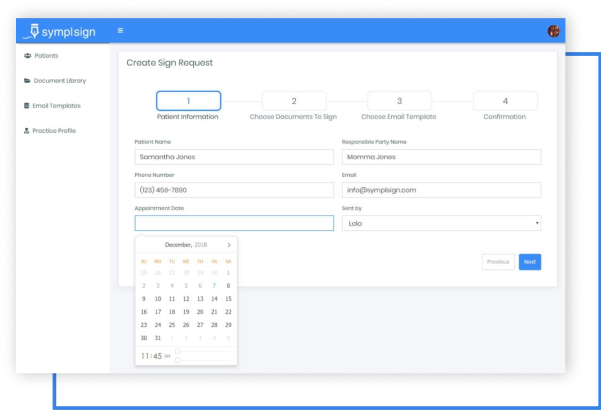601x410 pixels.
Task: Click the hour slider handle in time picker
Action: pyautogui.click(x=178, y=352)
